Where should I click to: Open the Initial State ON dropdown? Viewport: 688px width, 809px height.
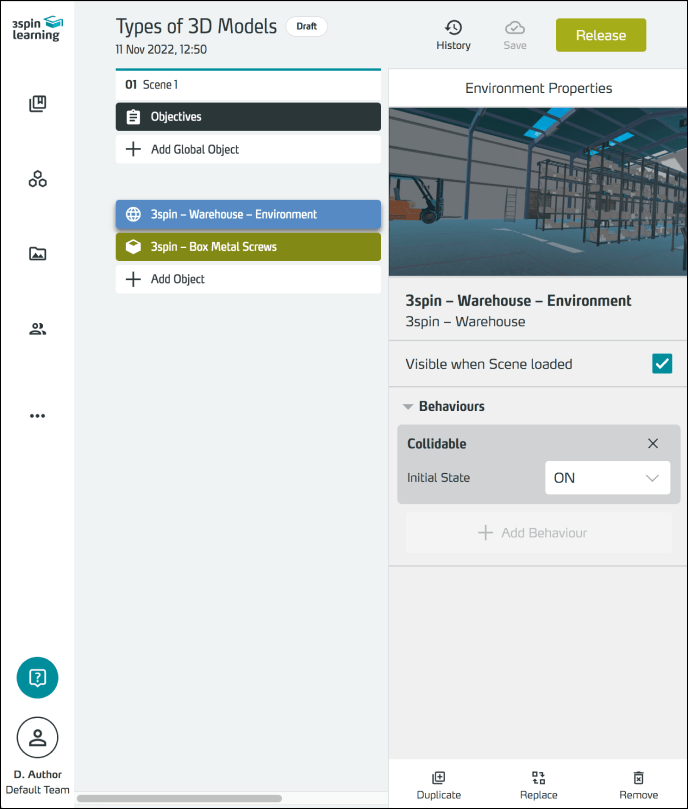click(x=607, y=478)
